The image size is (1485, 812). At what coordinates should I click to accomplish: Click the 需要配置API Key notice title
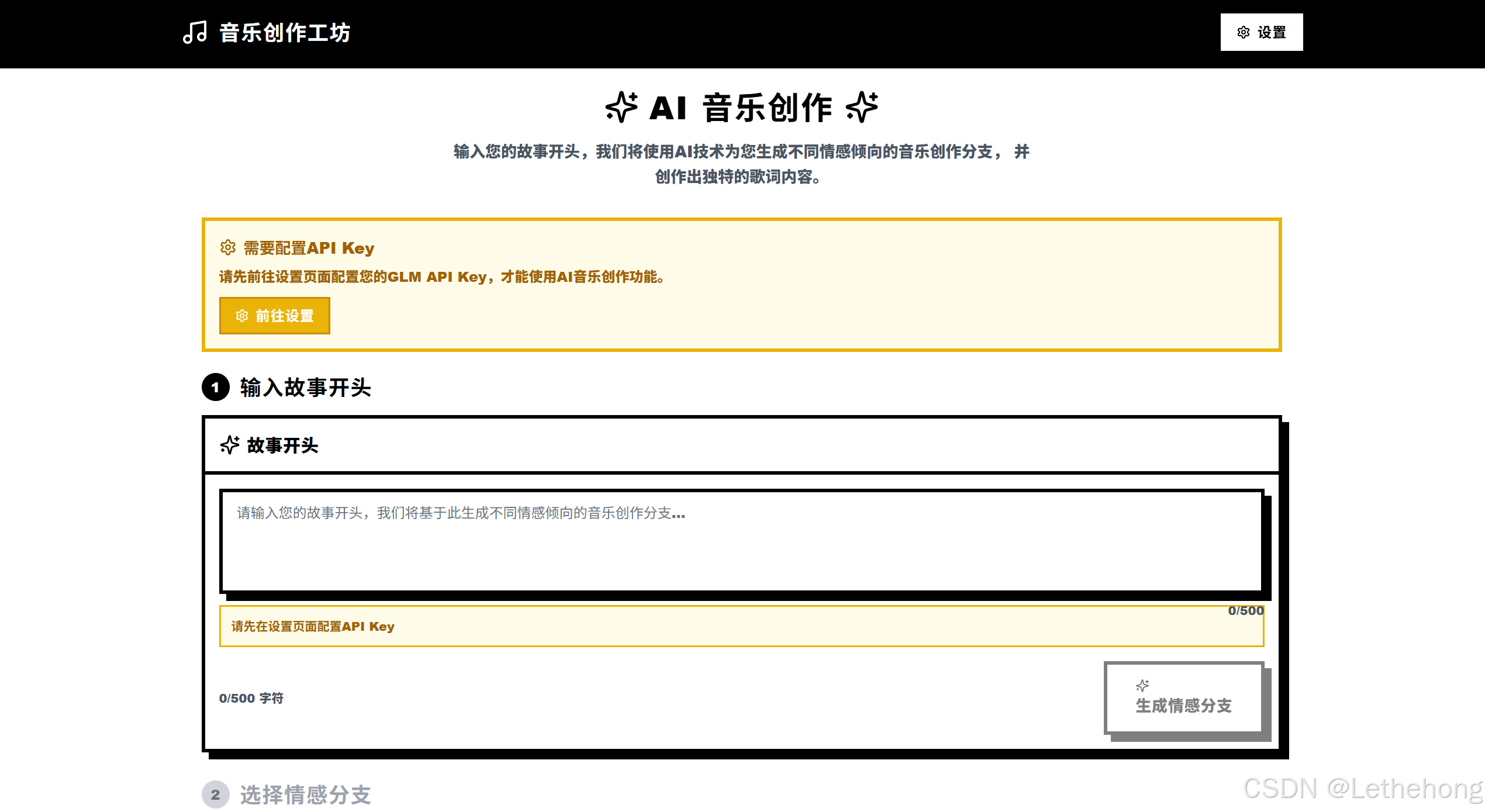pyautogui.click(x=309, y=248)
